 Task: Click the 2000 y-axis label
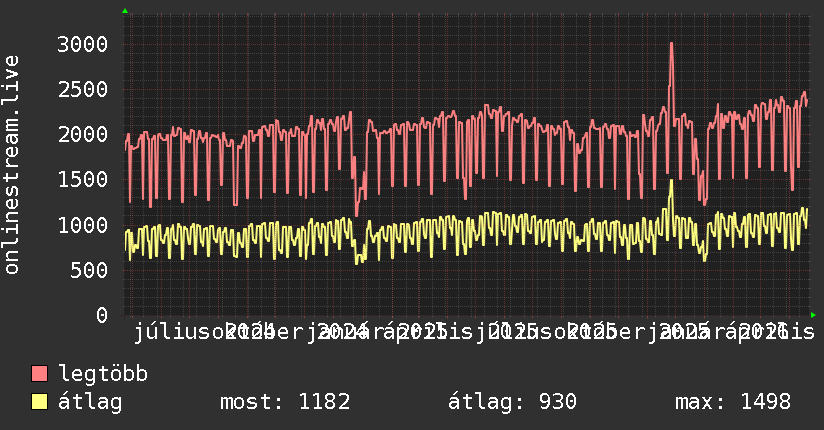(83, 135)
